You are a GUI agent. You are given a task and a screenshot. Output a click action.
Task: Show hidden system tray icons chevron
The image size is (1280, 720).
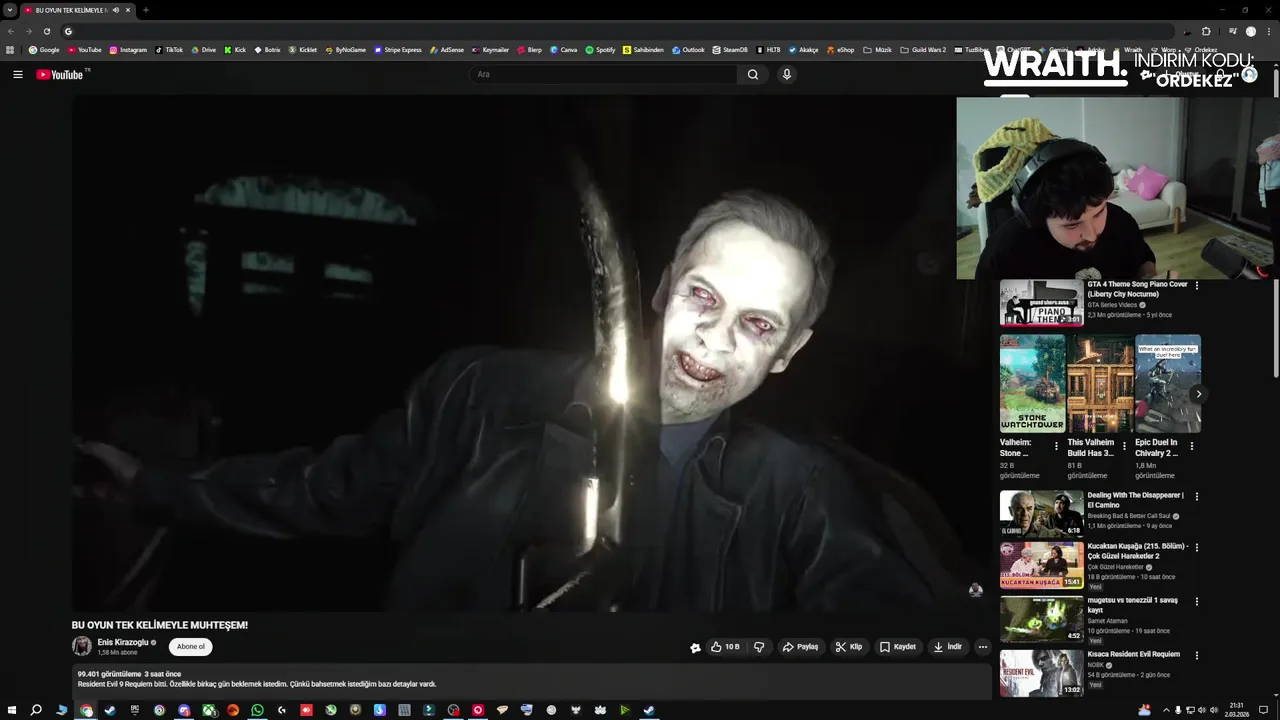tap(1166, 710)
